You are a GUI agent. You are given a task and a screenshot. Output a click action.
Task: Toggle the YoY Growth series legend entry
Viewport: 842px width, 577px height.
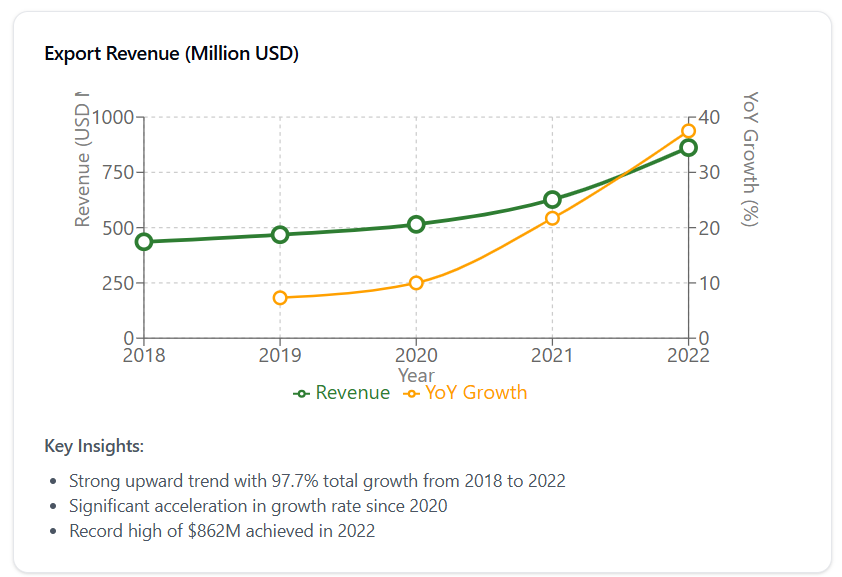465,393
